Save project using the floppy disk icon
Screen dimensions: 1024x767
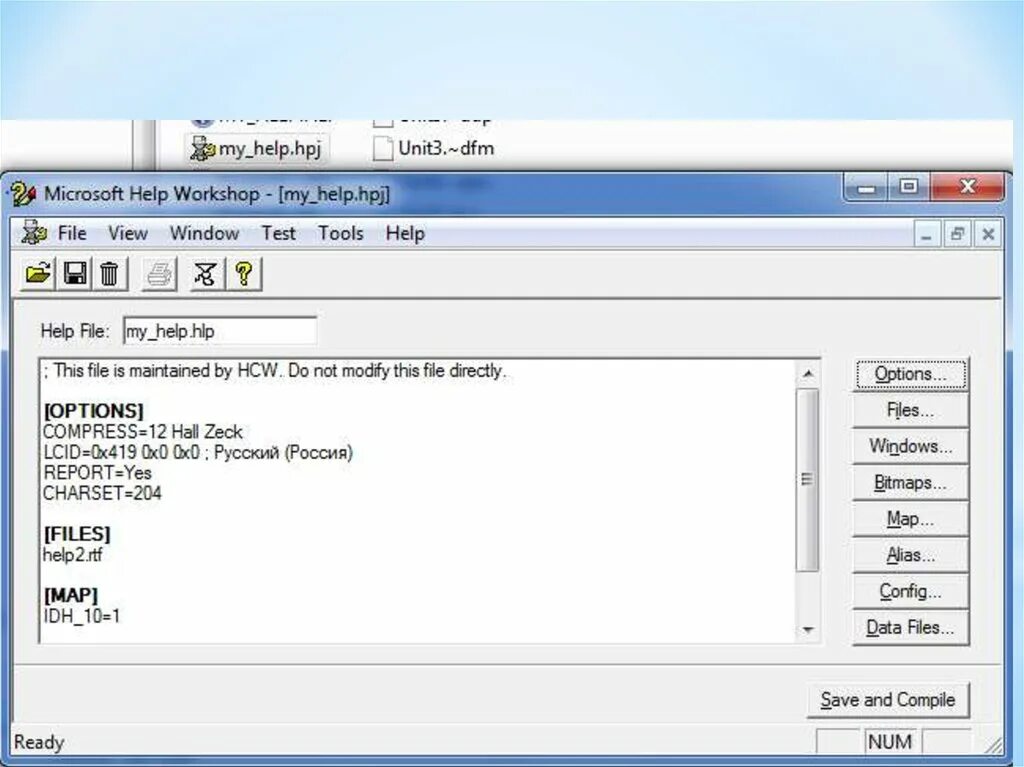[x=74, y=273]
